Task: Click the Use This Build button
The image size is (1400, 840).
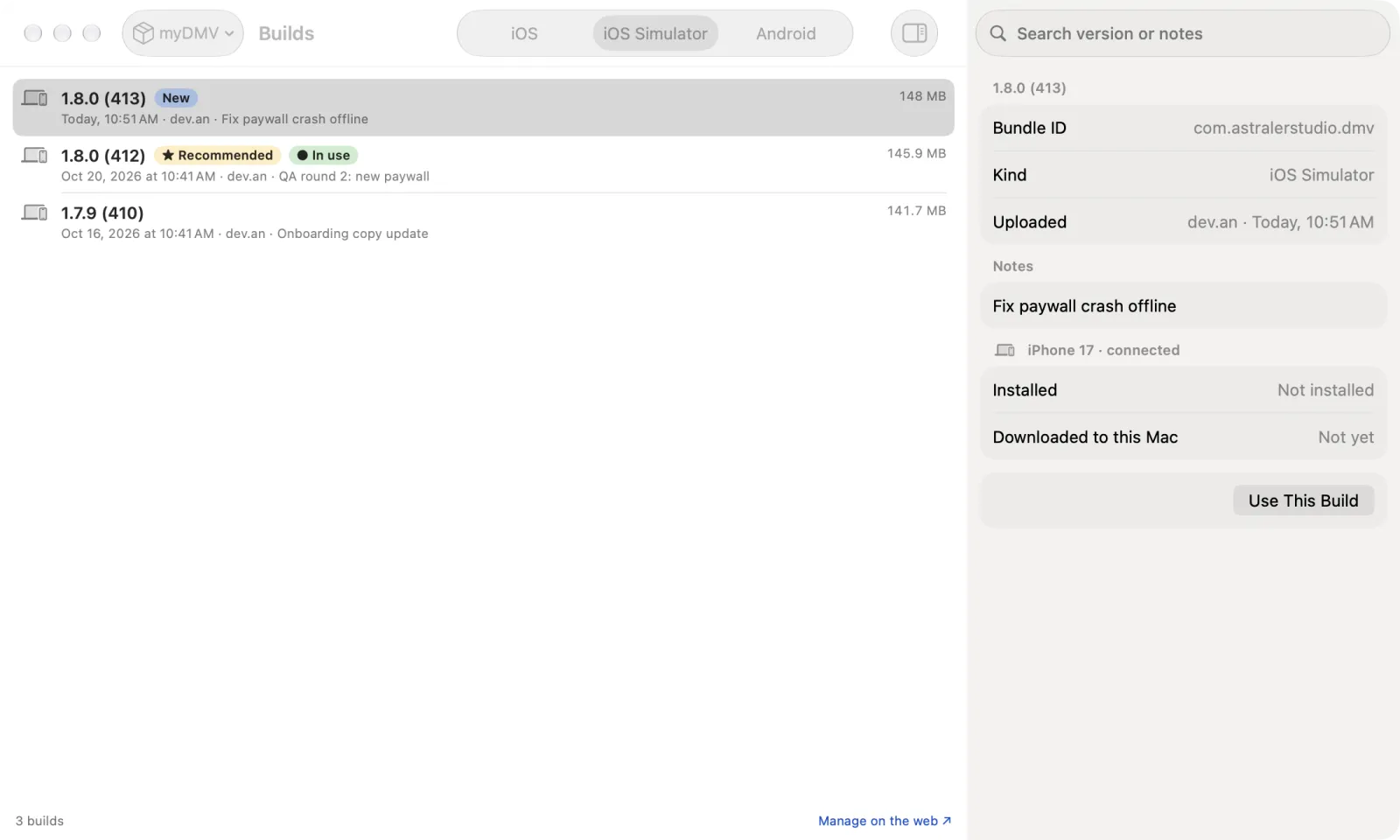Action: [1303, 500]
